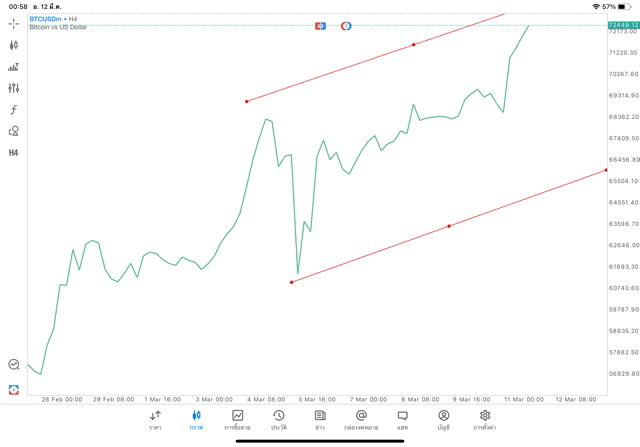Switch to the การซื้อขาย (Trade) tab

tap(237, 420)
